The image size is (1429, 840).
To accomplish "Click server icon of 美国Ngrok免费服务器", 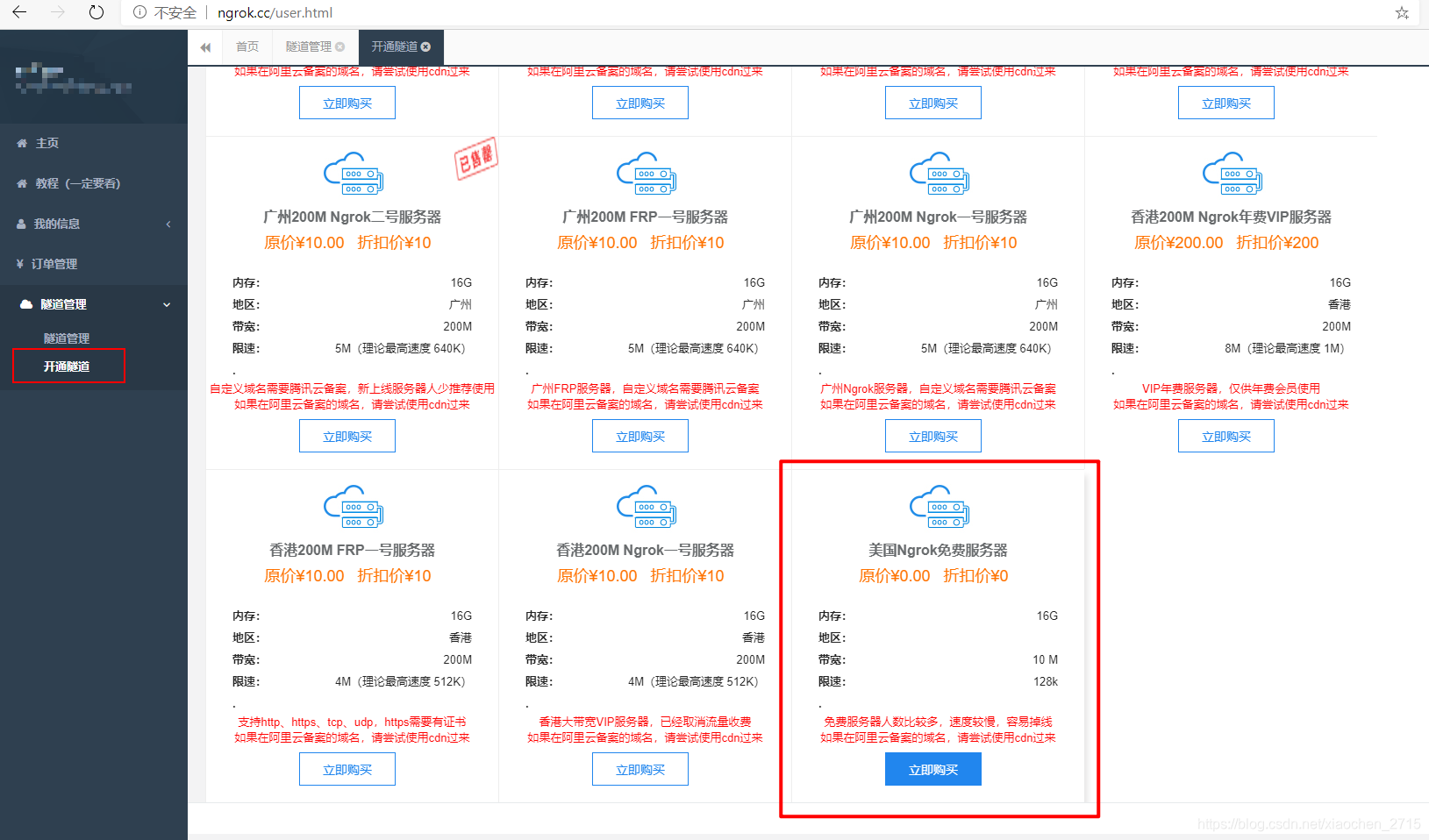I will [939, 507].
